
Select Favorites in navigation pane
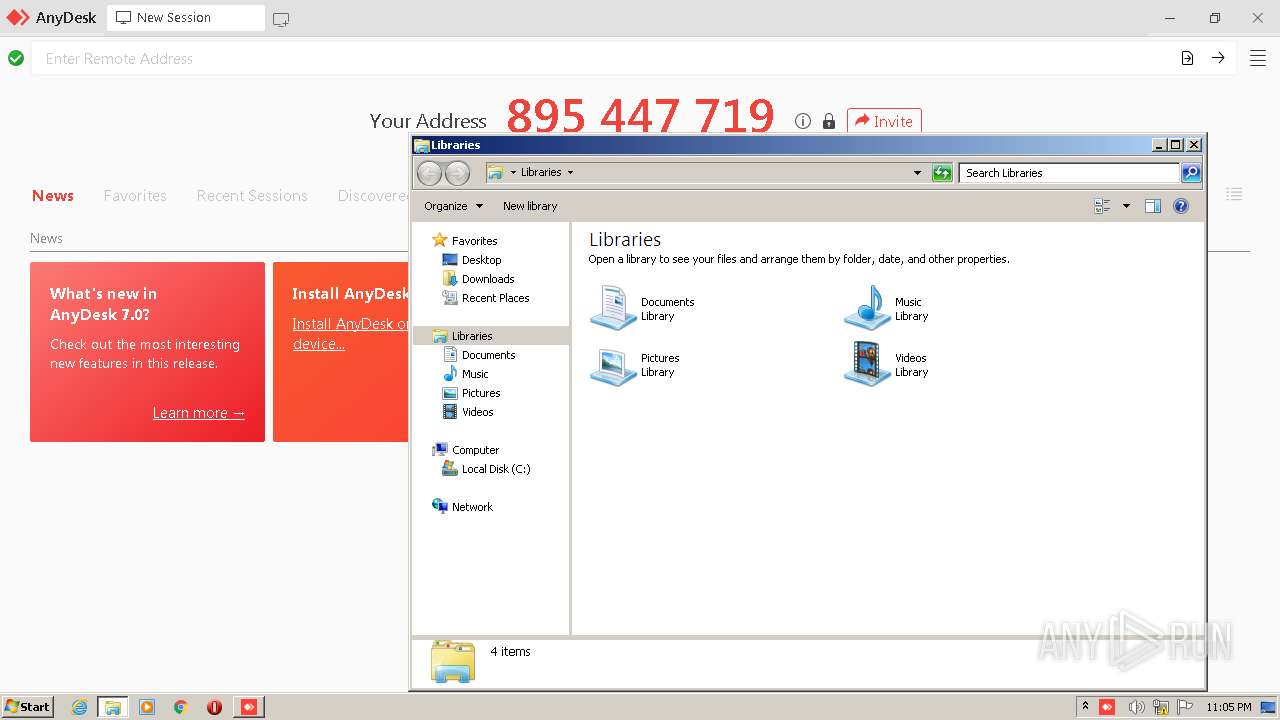474,241
